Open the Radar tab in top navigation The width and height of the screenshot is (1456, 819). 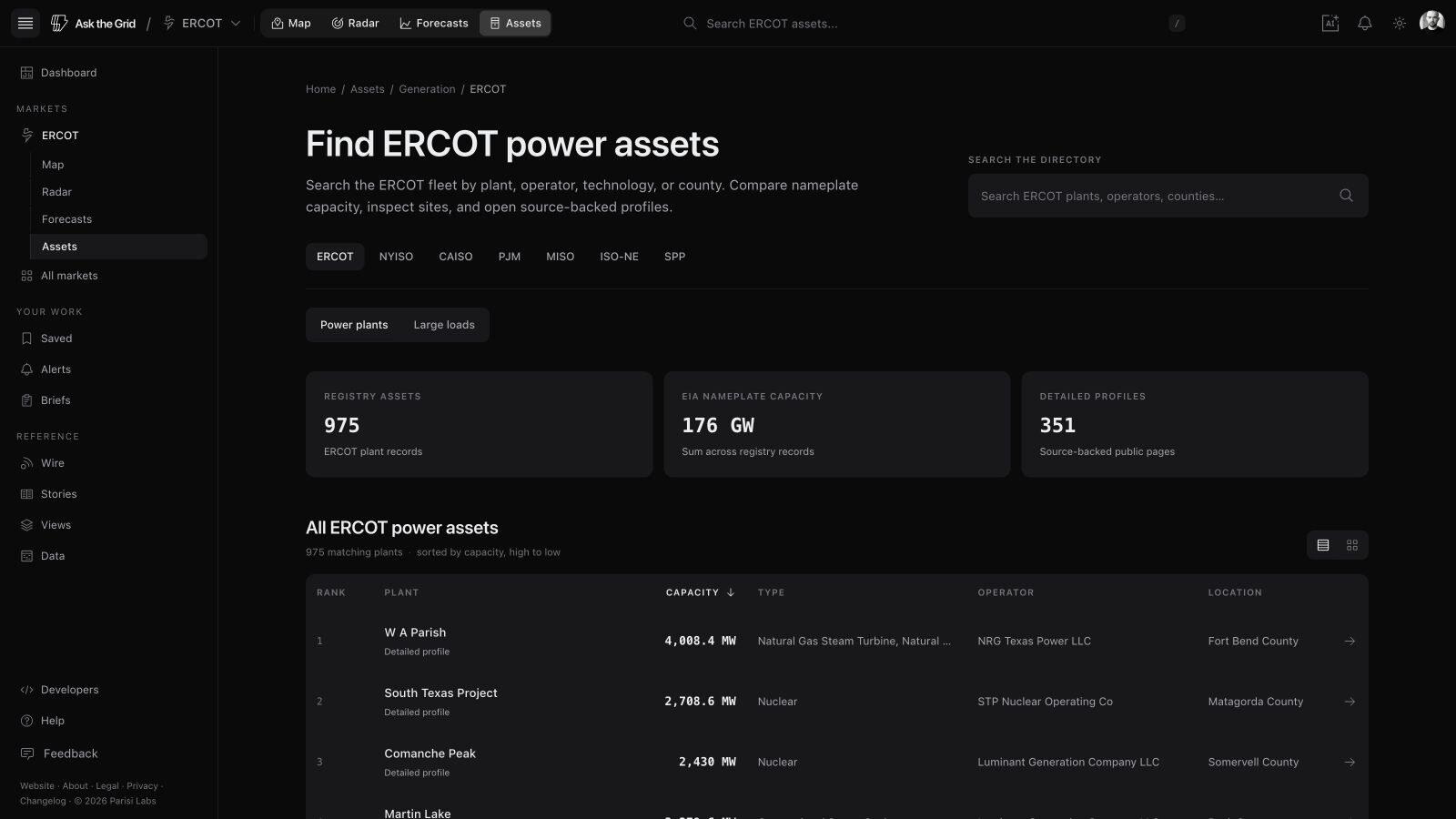tap(355, 24)
